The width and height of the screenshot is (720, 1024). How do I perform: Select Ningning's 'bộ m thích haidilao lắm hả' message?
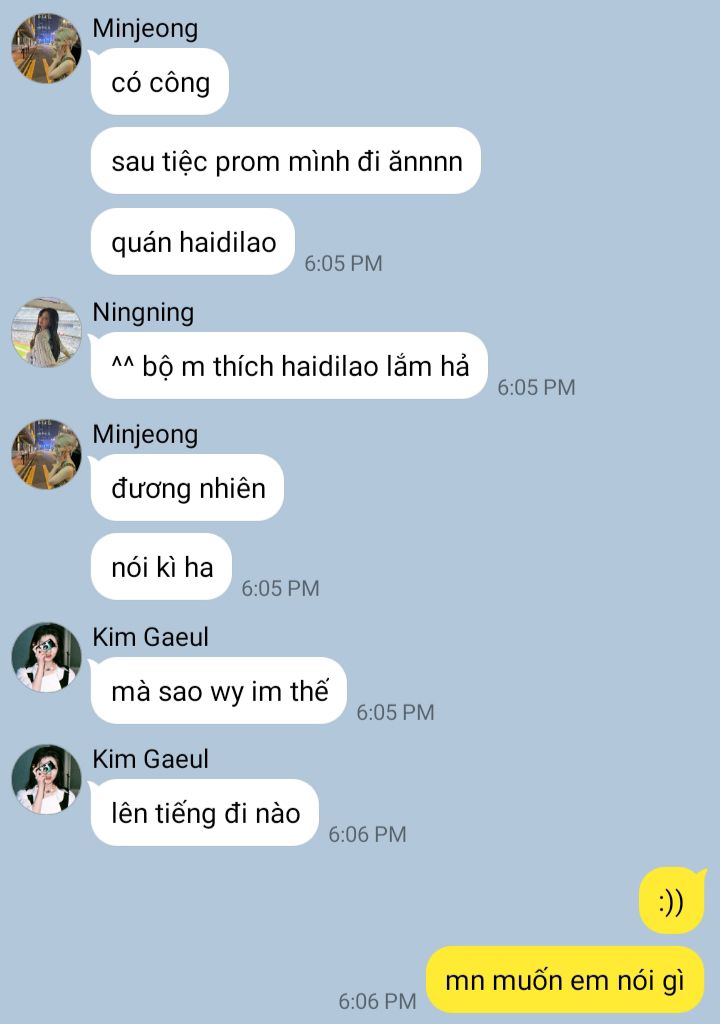(289, 366)
